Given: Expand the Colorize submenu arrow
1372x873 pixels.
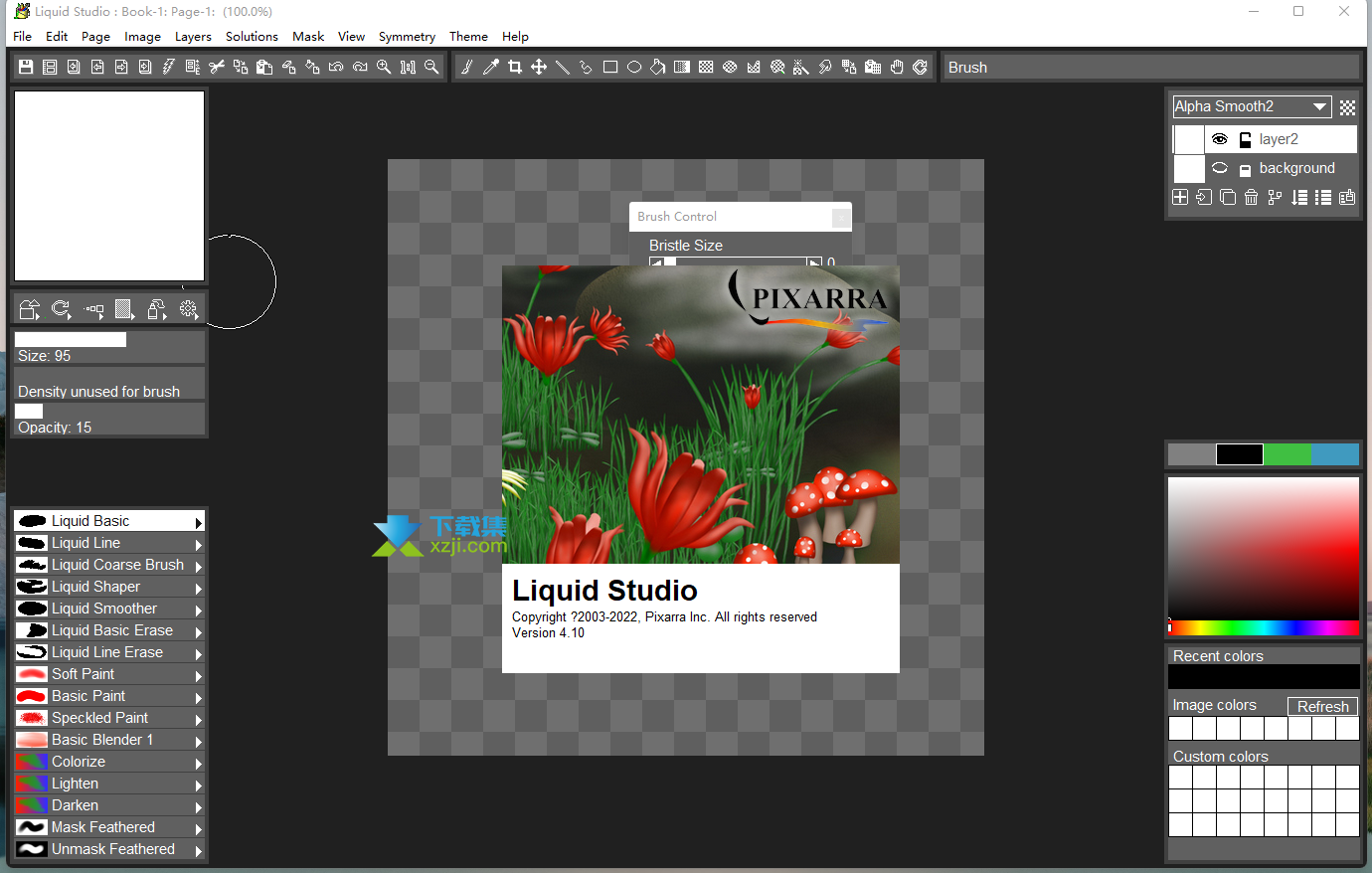Looking at the screenshot, I should pyautogui.click(x=199, y=763).
